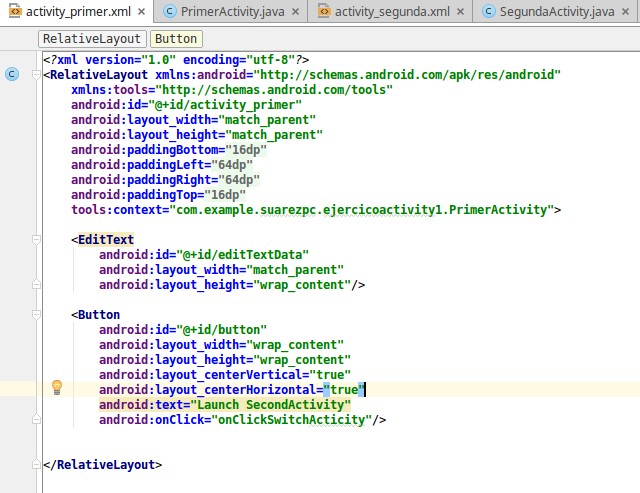Viewport: 640px width, 493px height.
Task: Click the PrimerActivity.java class icon
Action: point(170,12)
